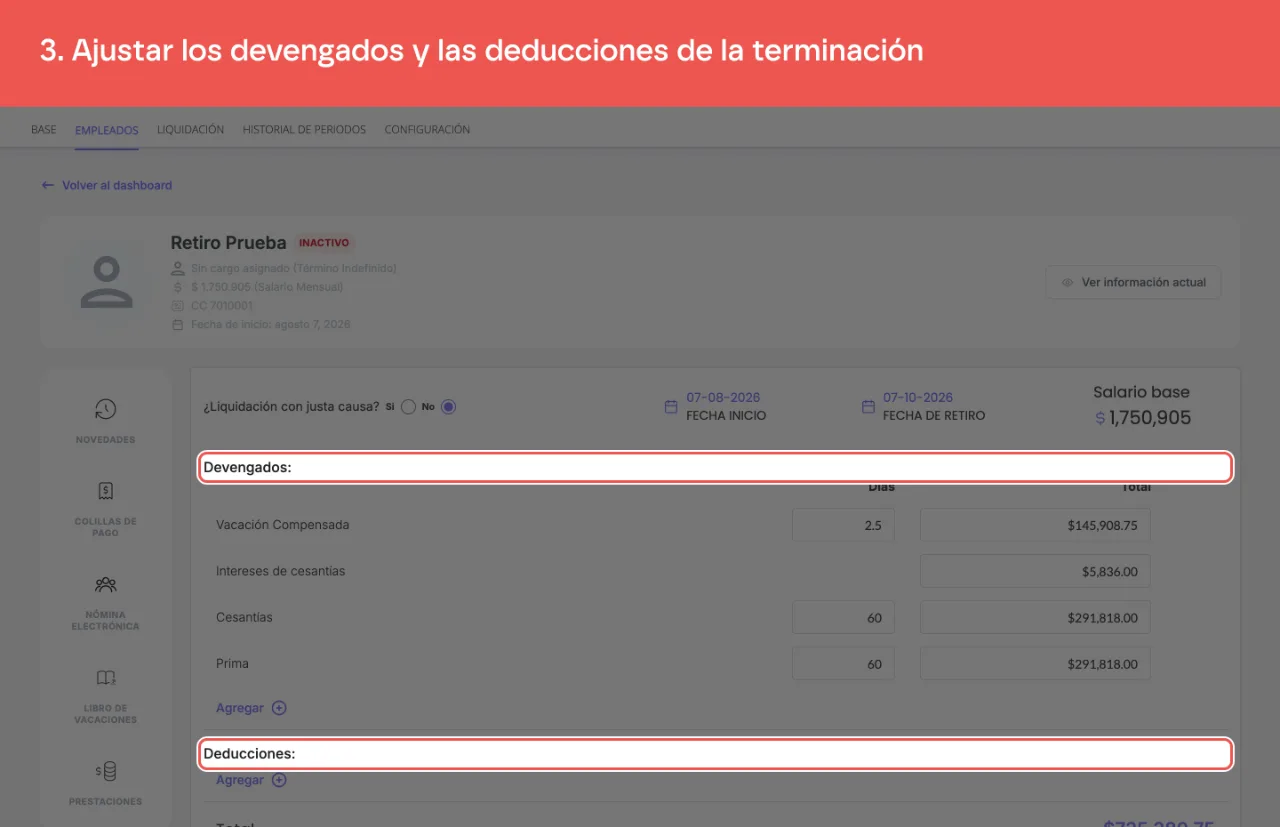
Task: Click Ver información actual button
Action: click(1133, 282)
